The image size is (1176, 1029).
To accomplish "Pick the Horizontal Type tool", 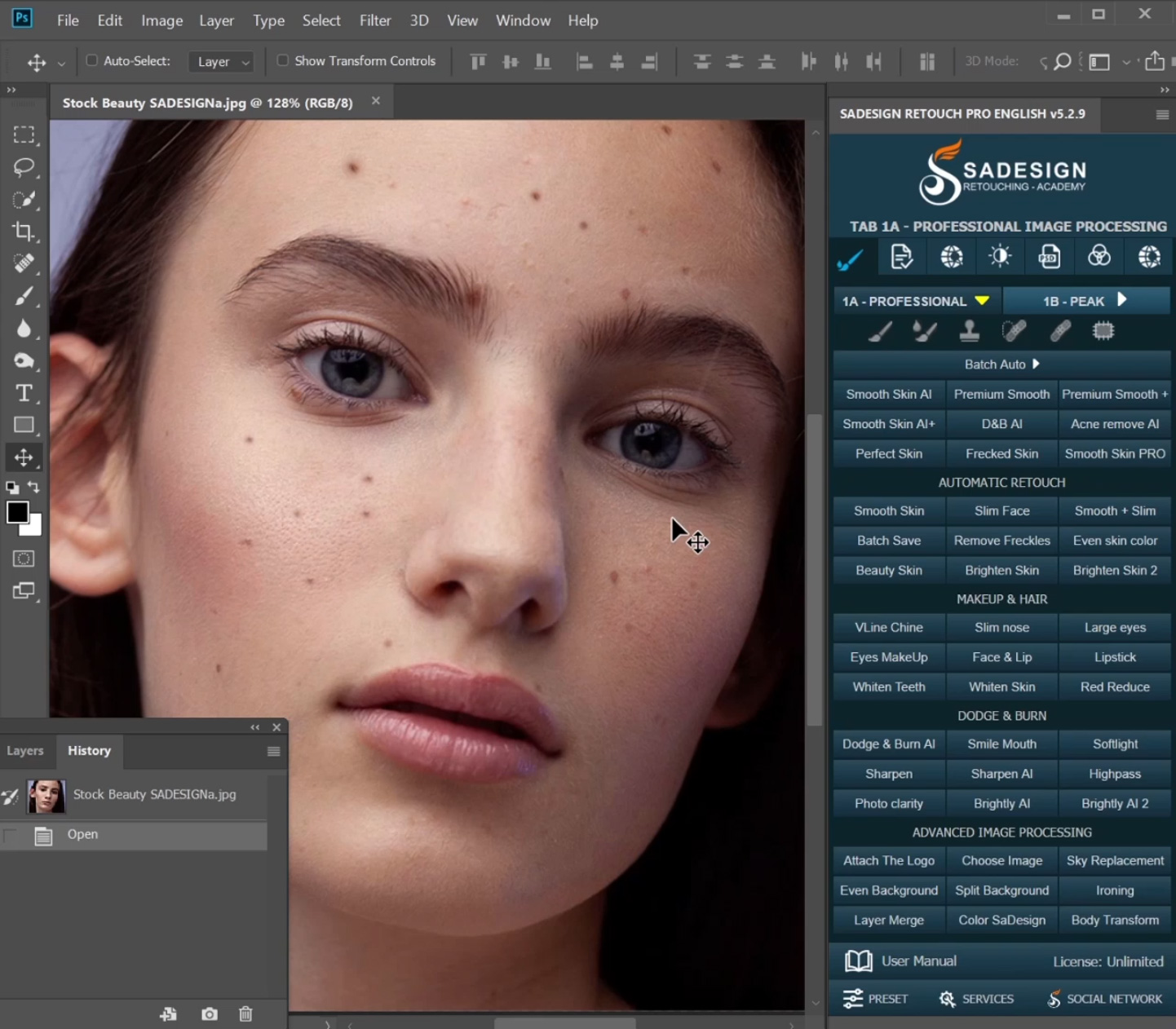I will (x=24, y=393).
